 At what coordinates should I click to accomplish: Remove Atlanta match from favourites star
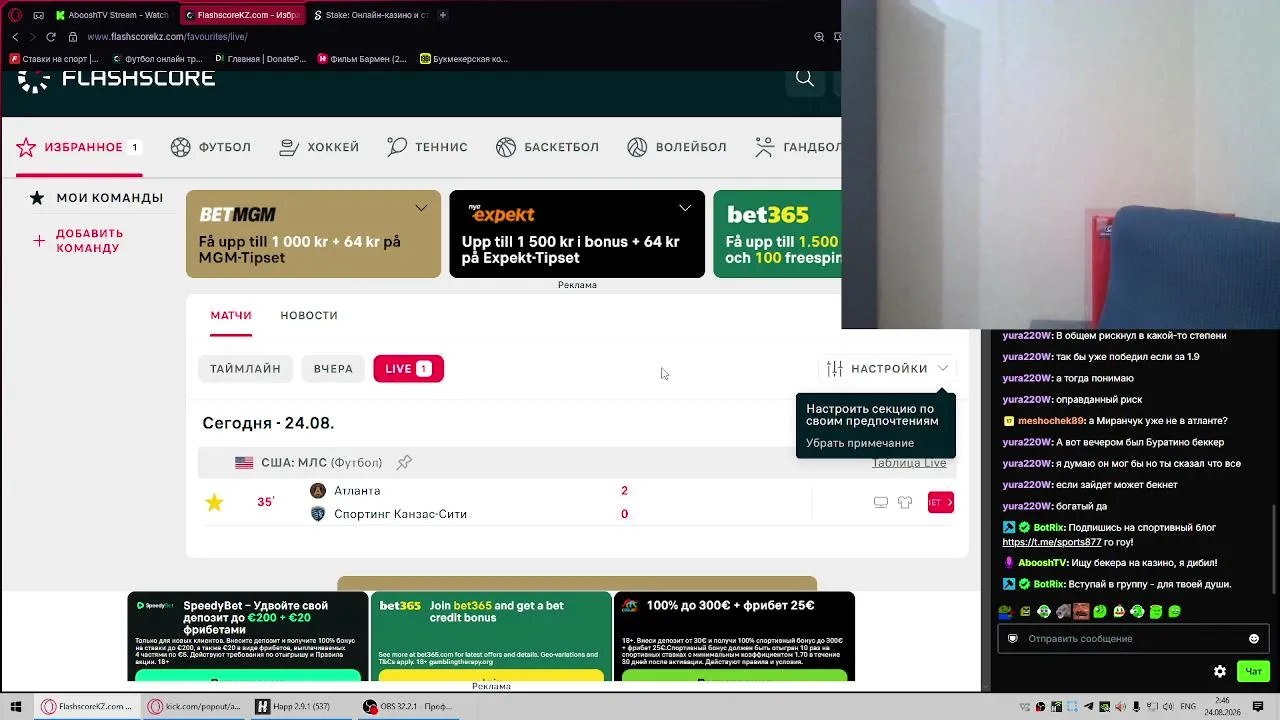tap(214, 502)
